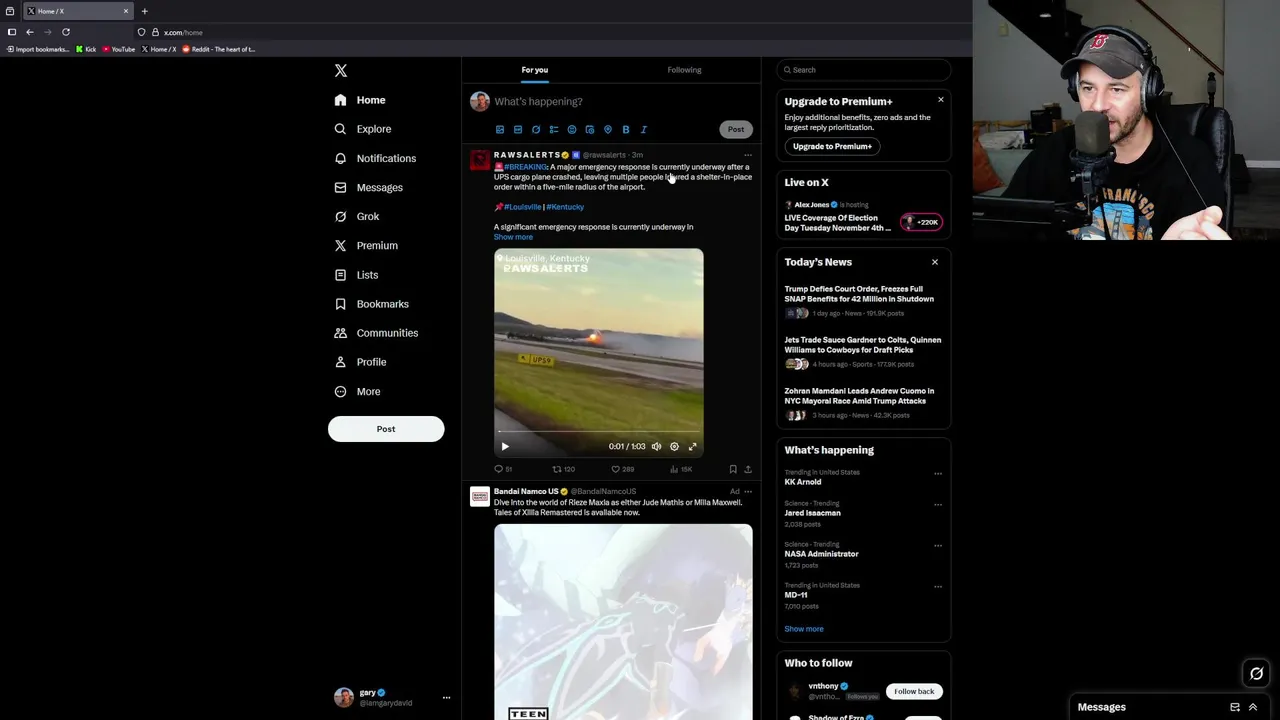The width and height of the screenshot is (1280, 720).
Task: Like the RAWSALERTS post
Action: (622, 469)
